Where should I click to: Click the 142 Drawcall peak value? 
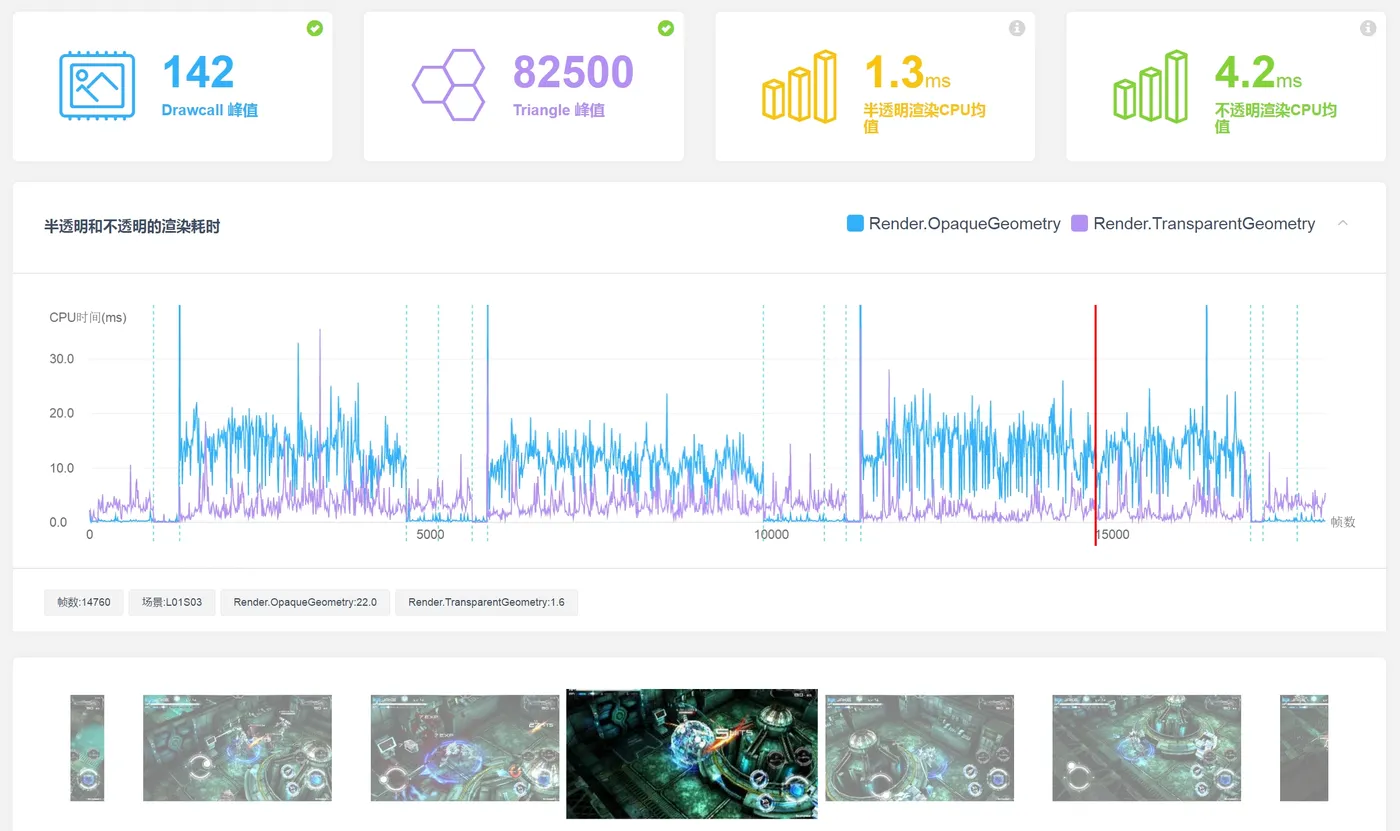[x=198, y=72]
